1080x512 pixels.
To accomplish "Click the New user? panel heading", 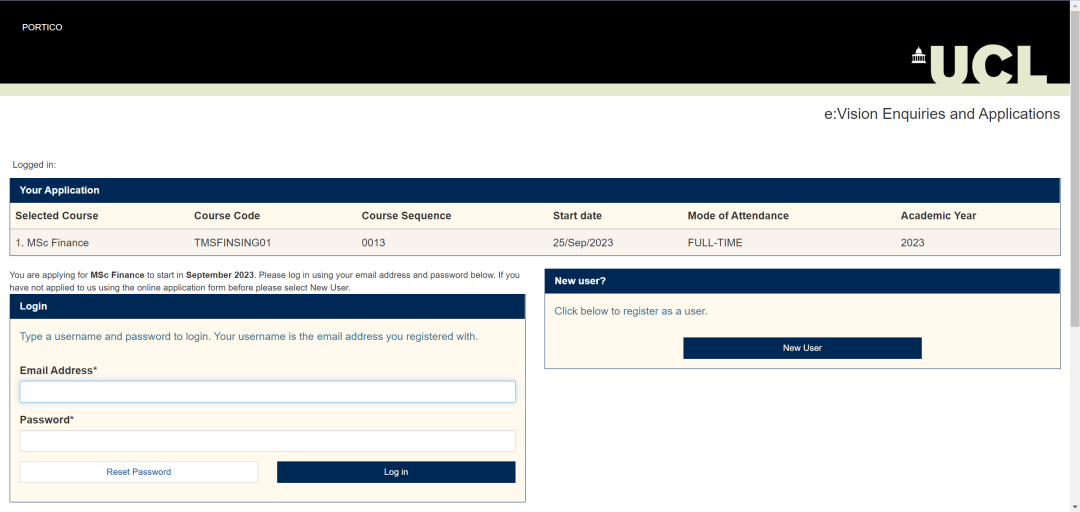I will [580, 281].
